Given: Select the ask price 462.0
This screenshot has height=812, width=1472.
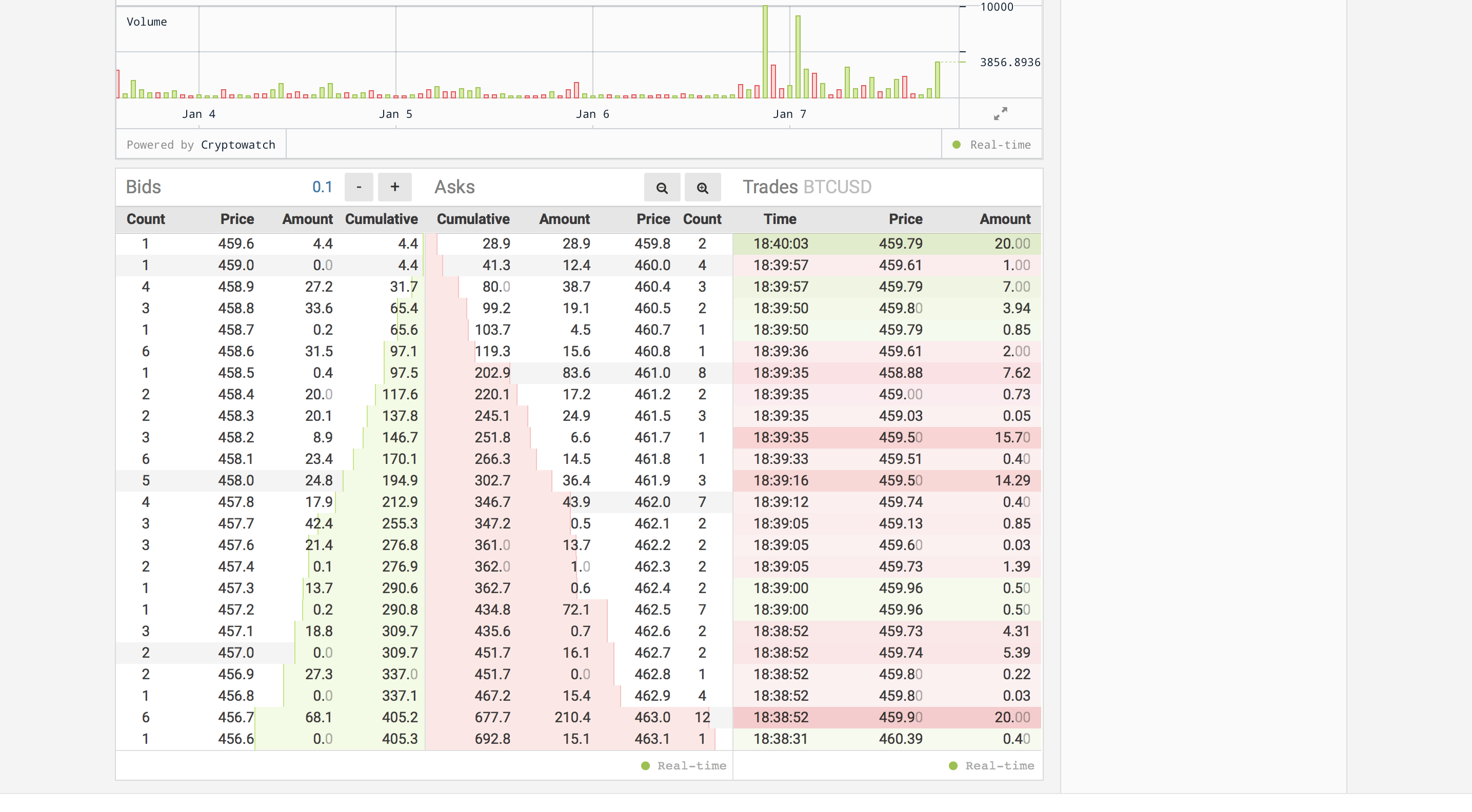Looking at the screenshot, I should click(x=652, y=502).
